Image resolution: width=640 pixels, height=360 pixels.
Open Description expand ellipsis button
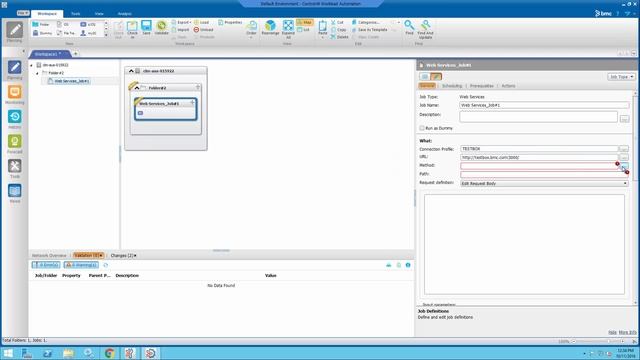[x=624, y=119]
